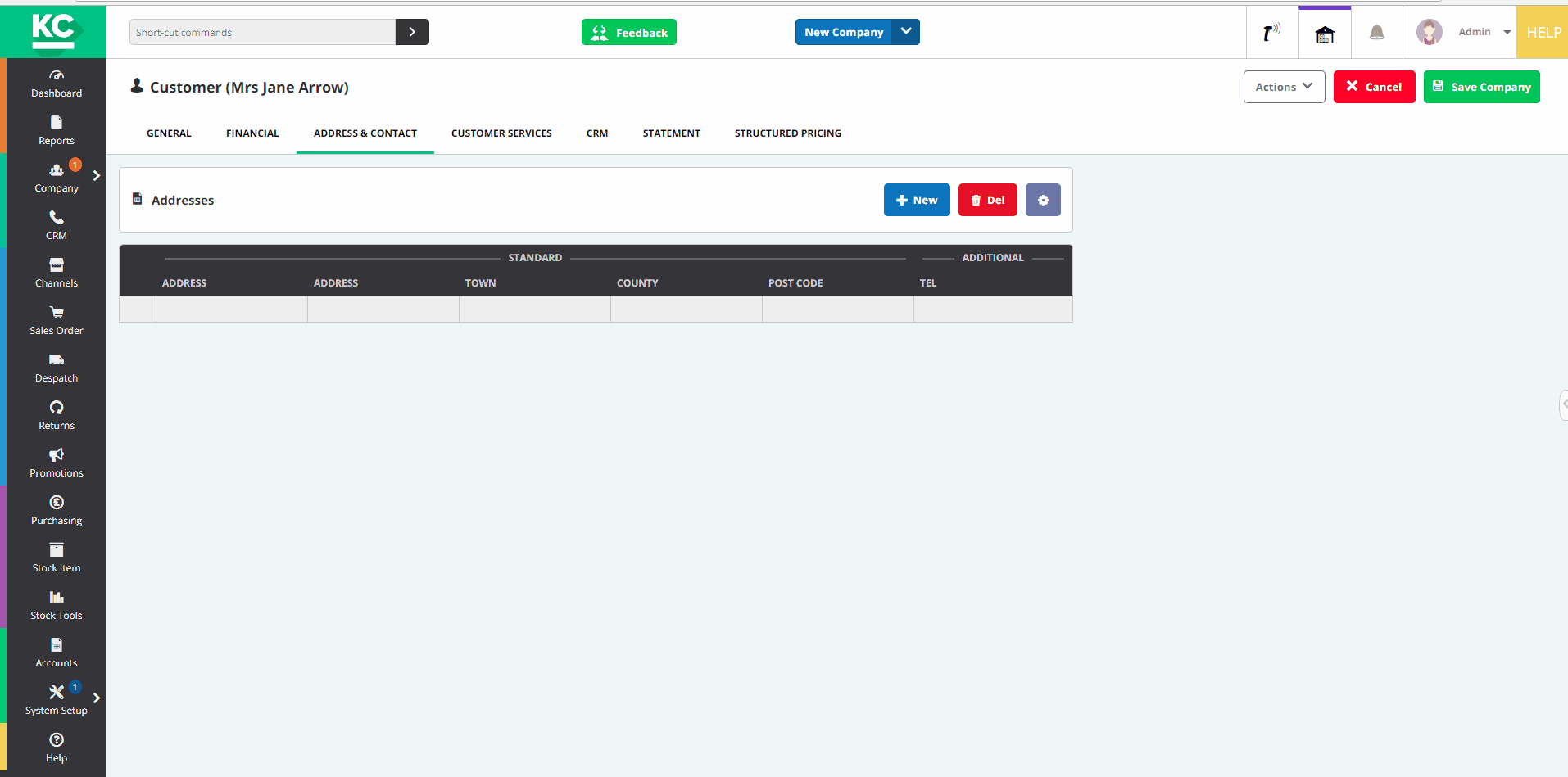
Task: Open the Accounts module
Action: [55, 651]
